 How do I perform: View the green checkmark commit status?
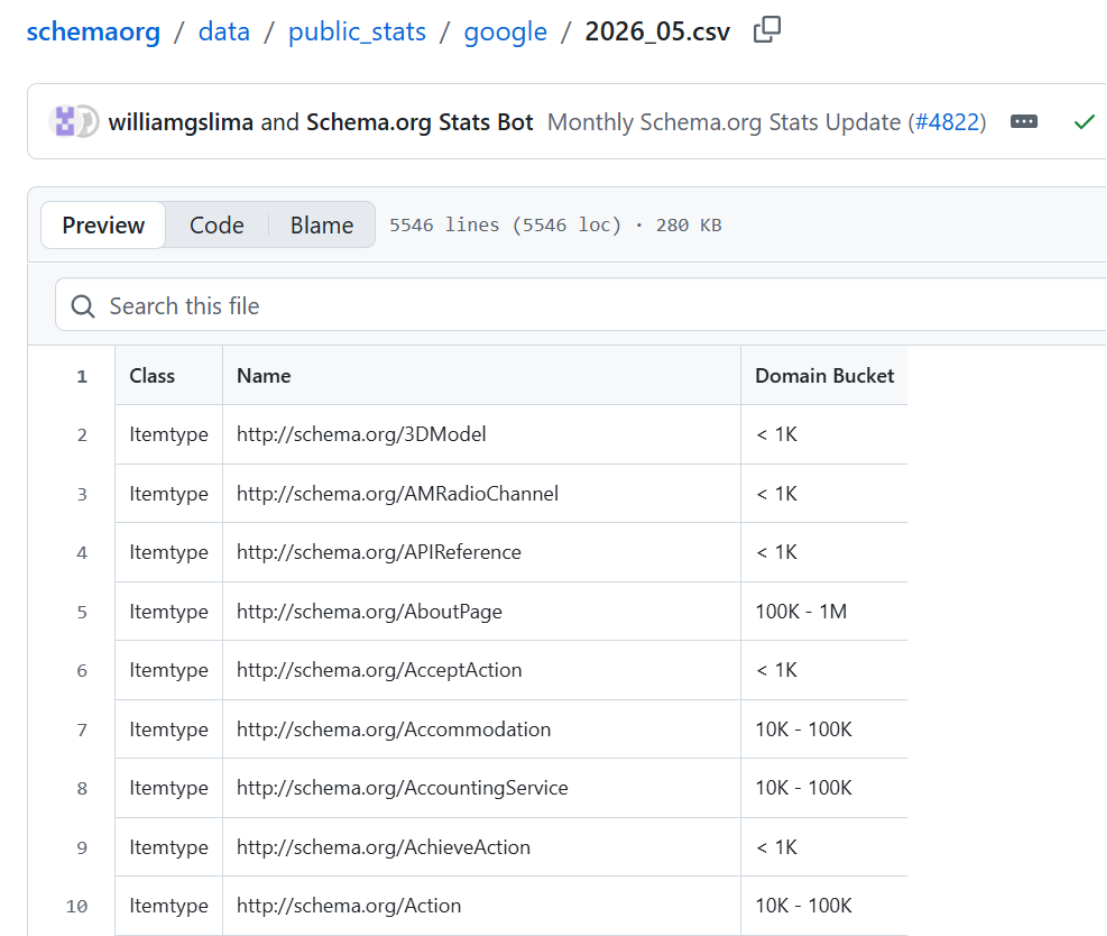(1084, 122)
